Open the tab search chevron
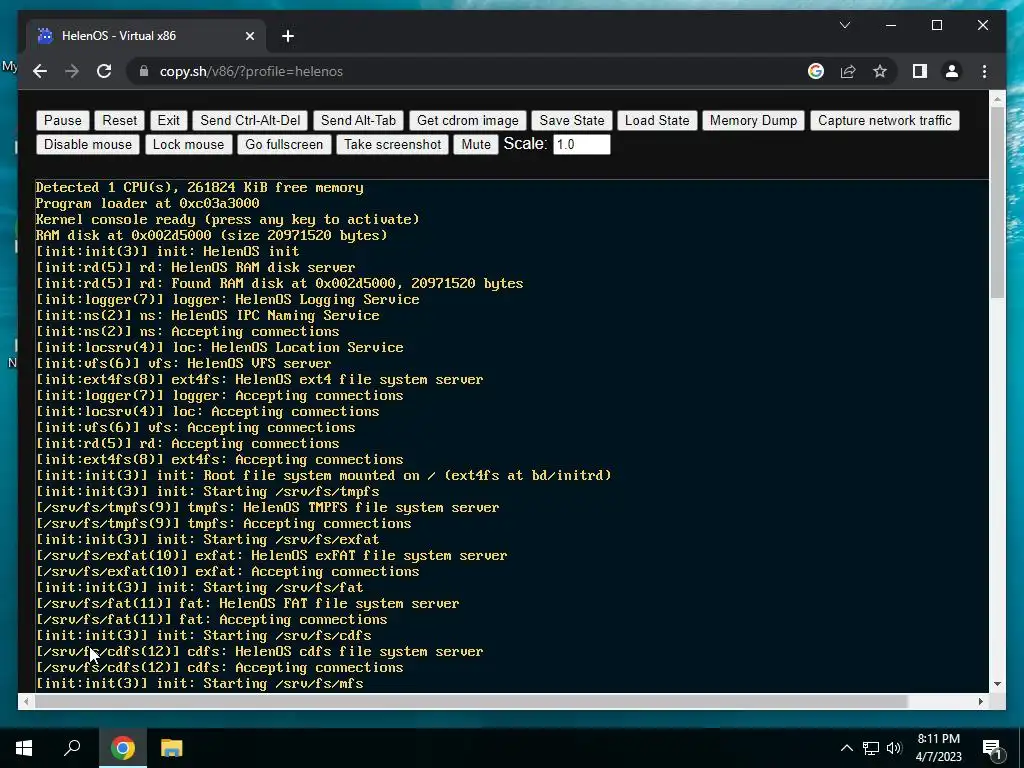 tap(844, 25)
